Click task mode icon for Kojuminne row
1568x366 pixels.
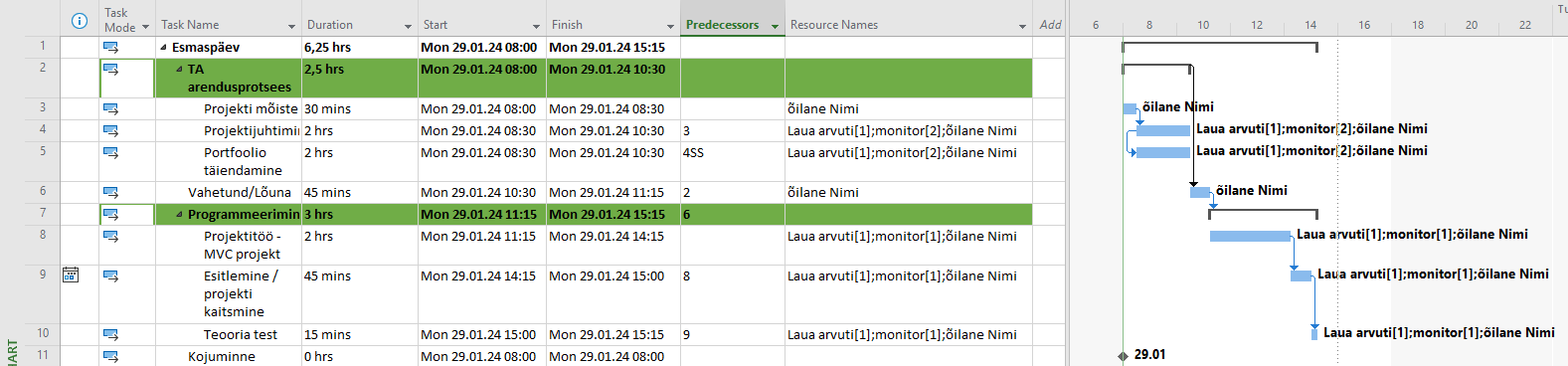(110, 356)
